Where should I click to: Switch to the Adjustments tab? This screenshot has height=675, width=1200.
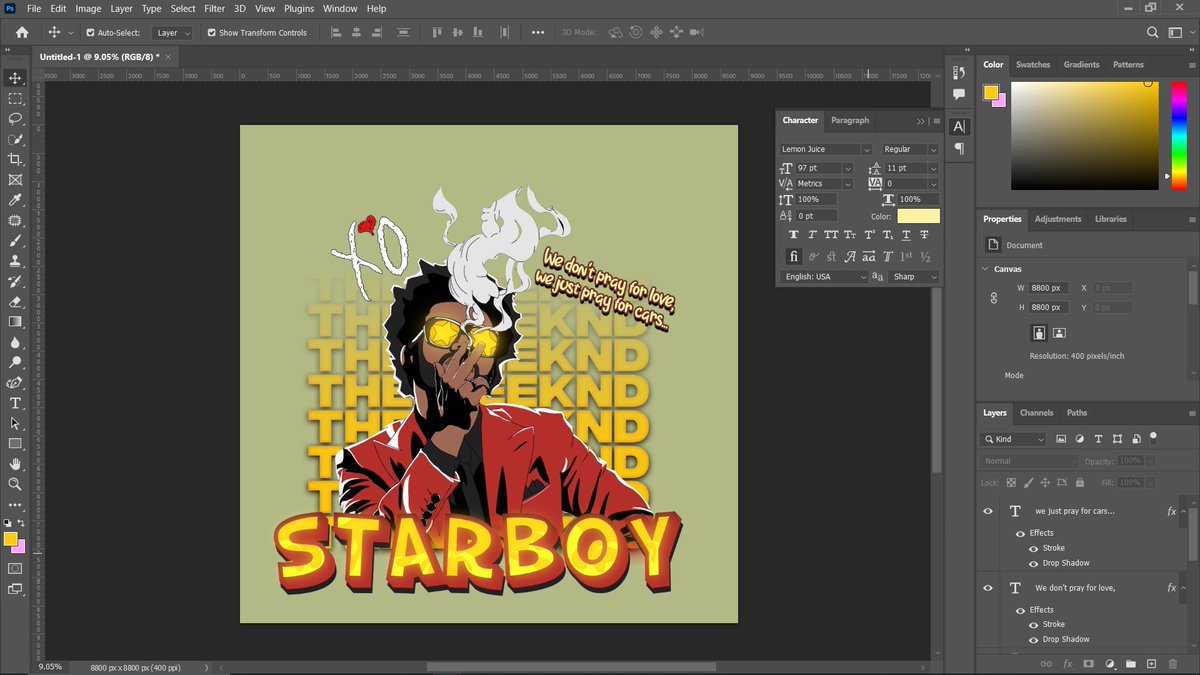(x=1058, y=219)
